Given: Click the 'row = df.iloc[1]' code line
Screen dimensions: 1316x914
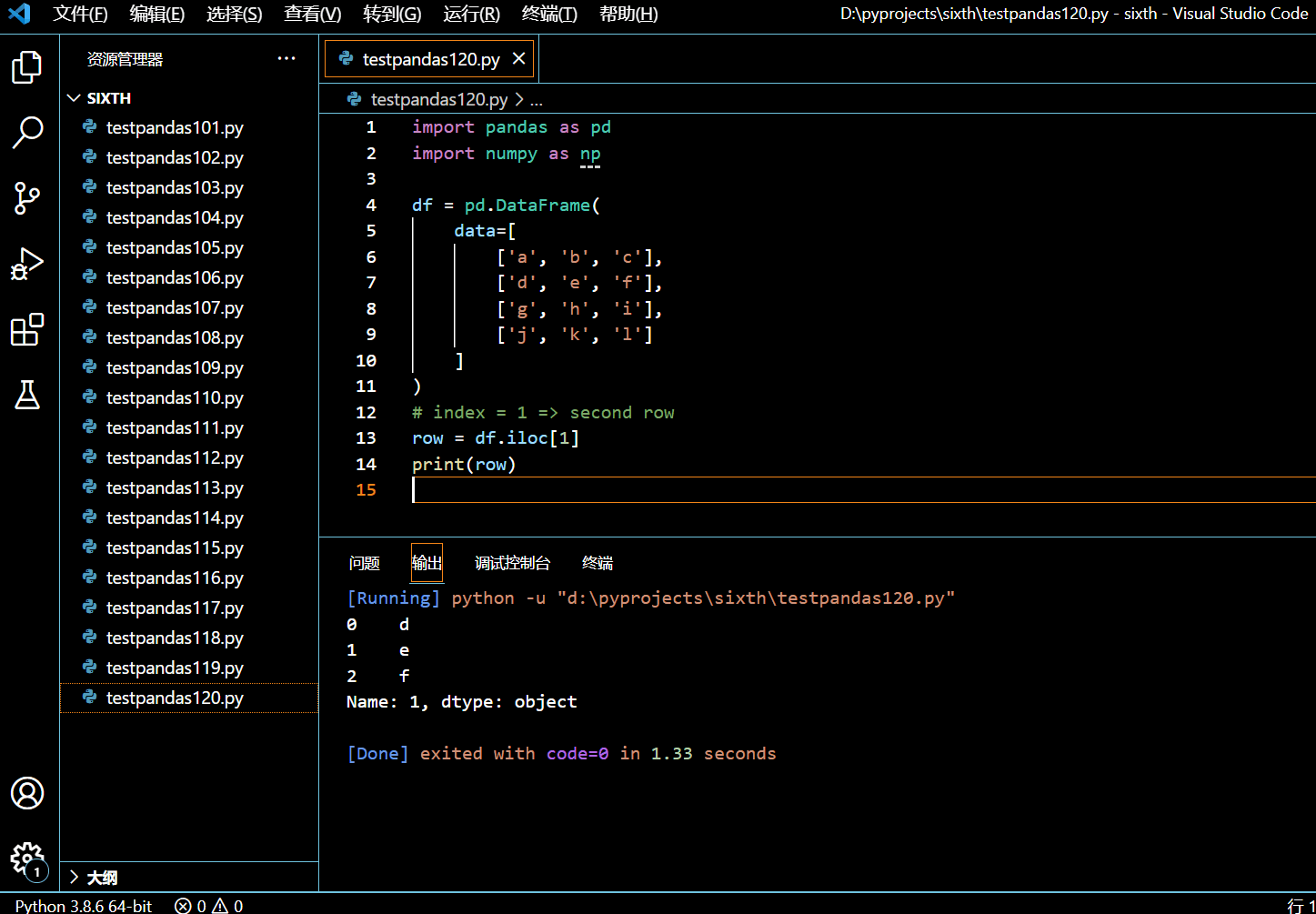Looking at the screenshot, I should pos(496,438).
